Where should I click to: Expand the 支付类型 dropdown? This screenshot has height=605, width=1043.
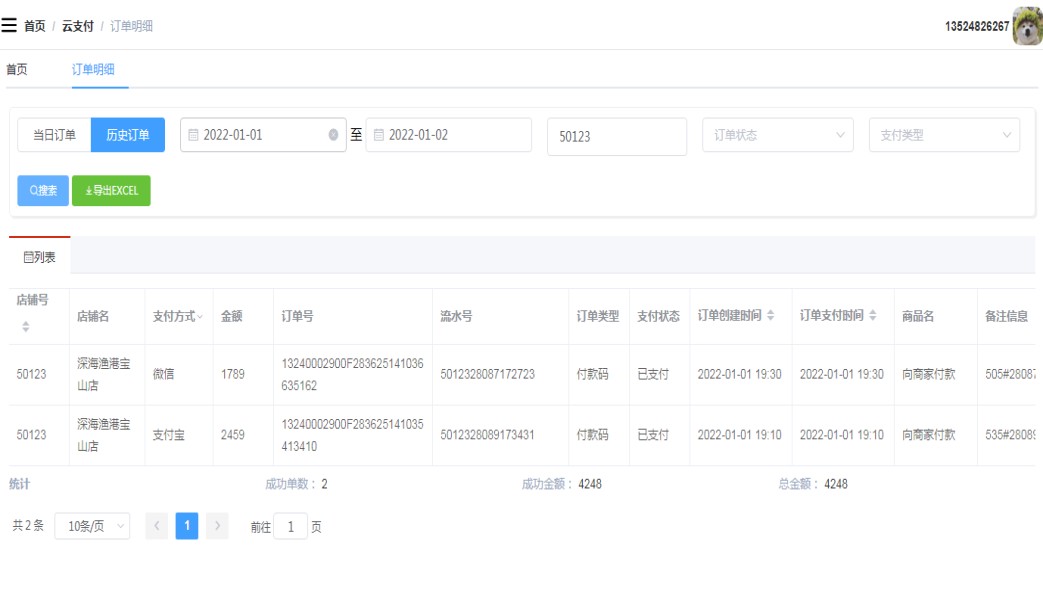[944, 135]
